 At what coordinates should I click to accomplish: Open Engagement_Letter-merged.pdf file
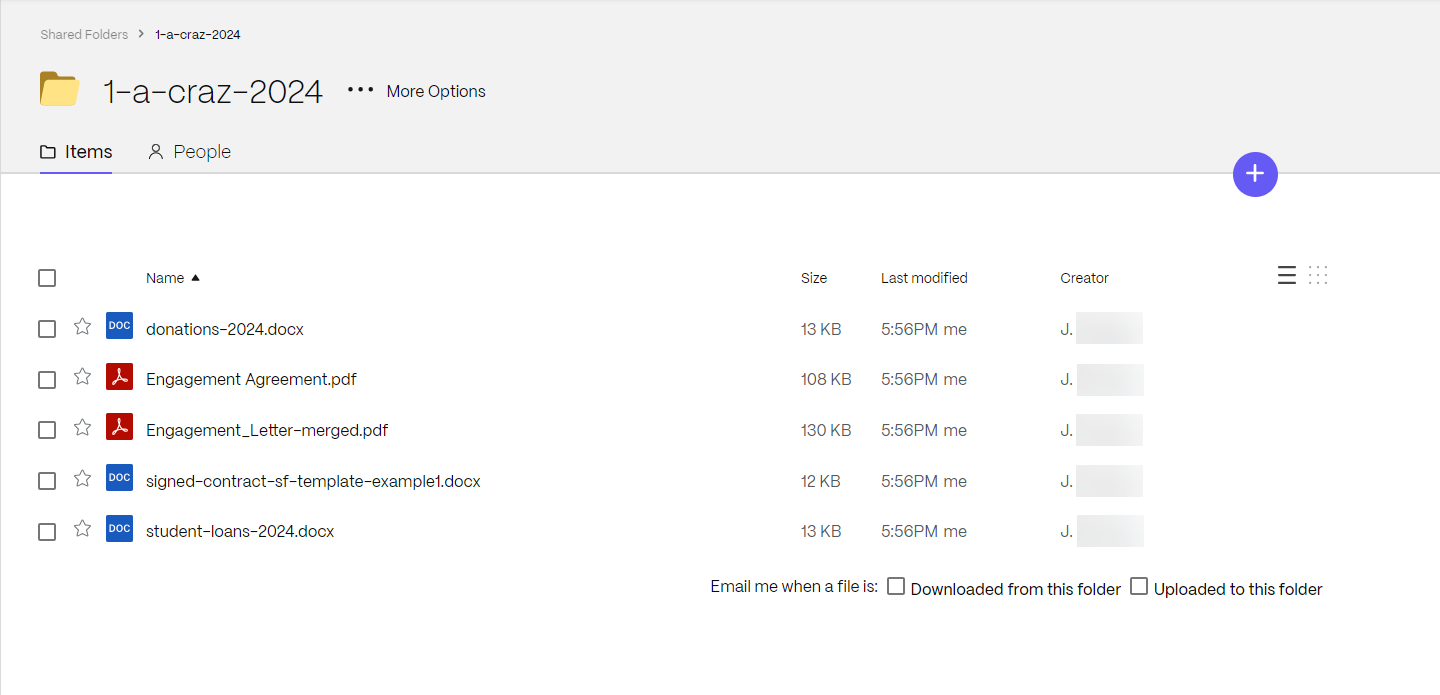[267, 430]
